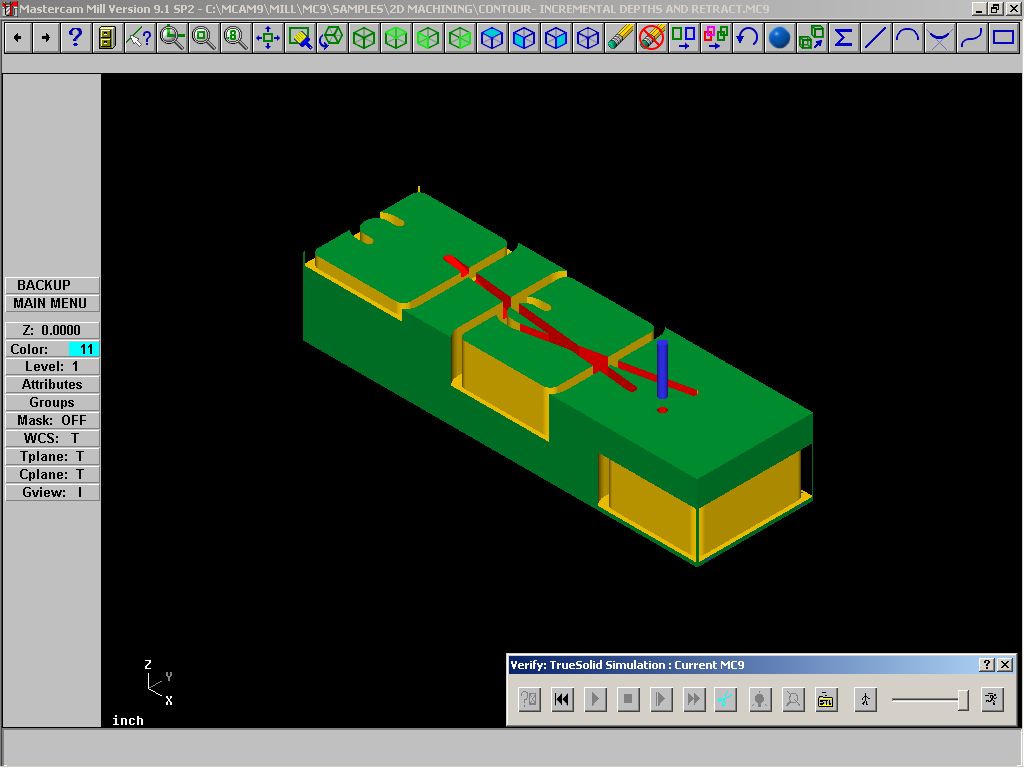Click the green boxes with arrow icon
This screenshot has height=768, width=1024.
point(812,38)
